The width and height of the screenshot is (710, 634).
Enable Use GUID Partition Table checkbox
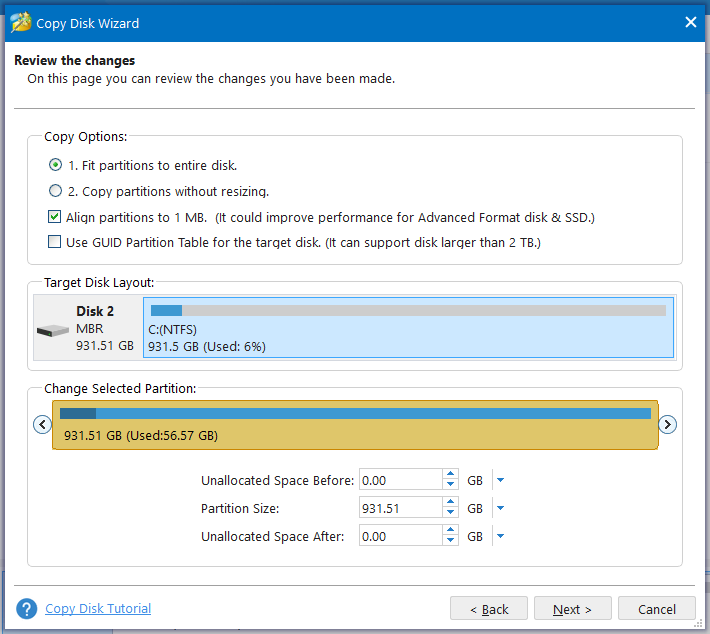(x=54, y=242)
